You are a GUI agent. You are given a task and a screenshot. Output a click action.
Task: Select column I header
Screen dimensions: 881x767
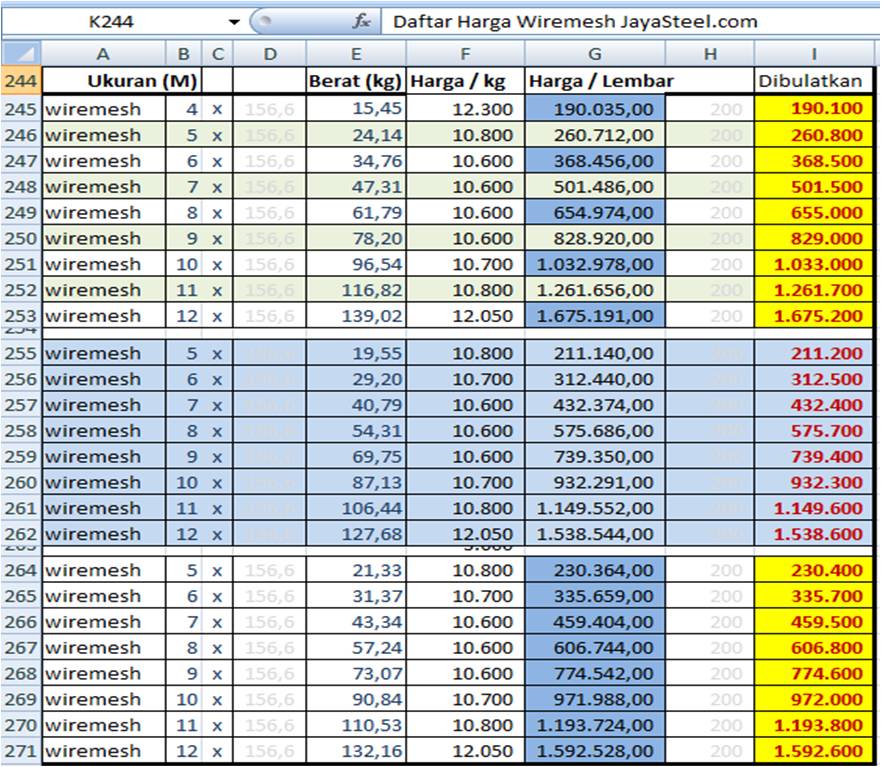pyautogui.click(x=814, y=54)
